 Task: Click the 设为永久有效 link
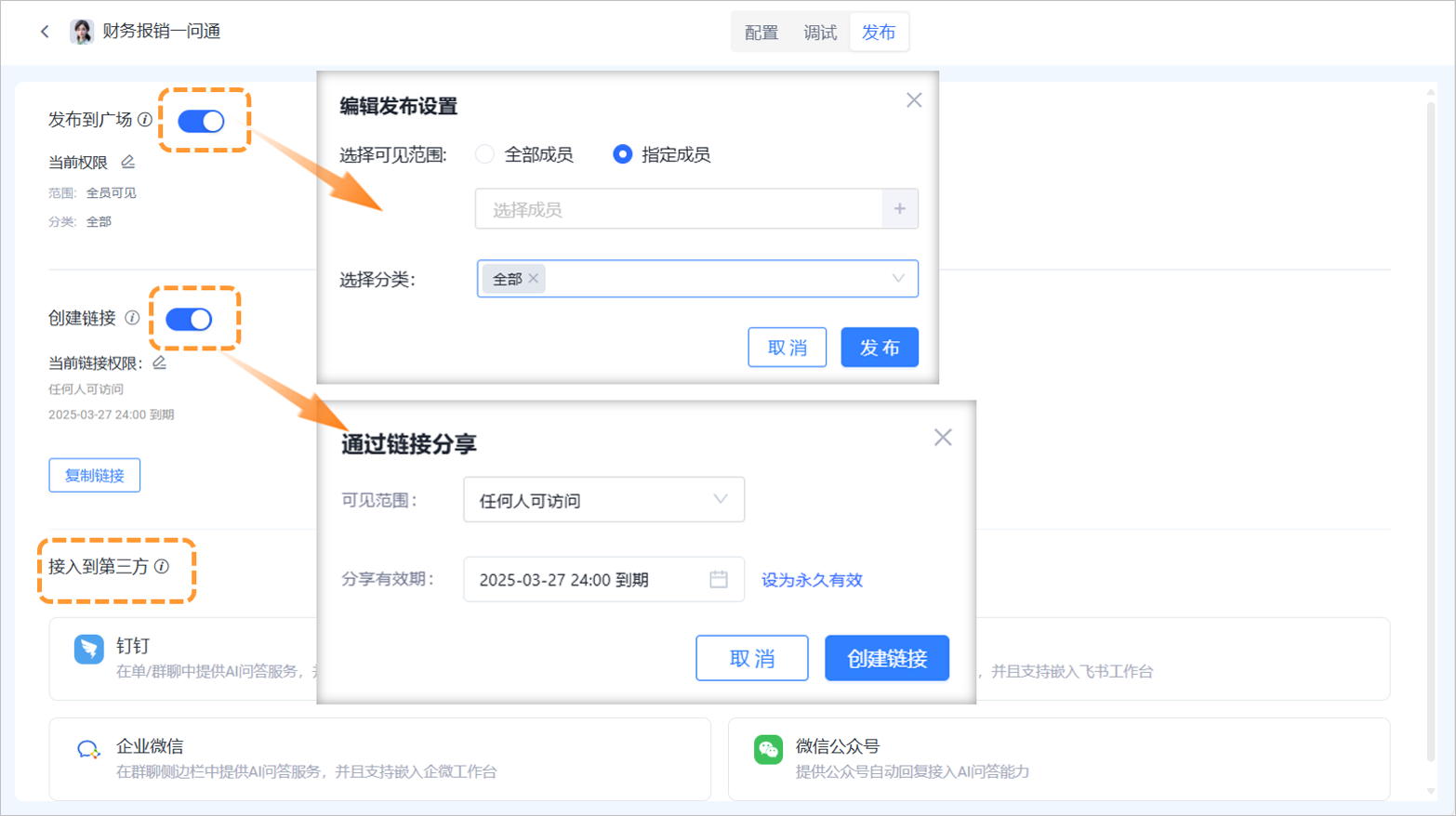pyautogui.click(x=812, y=580)
